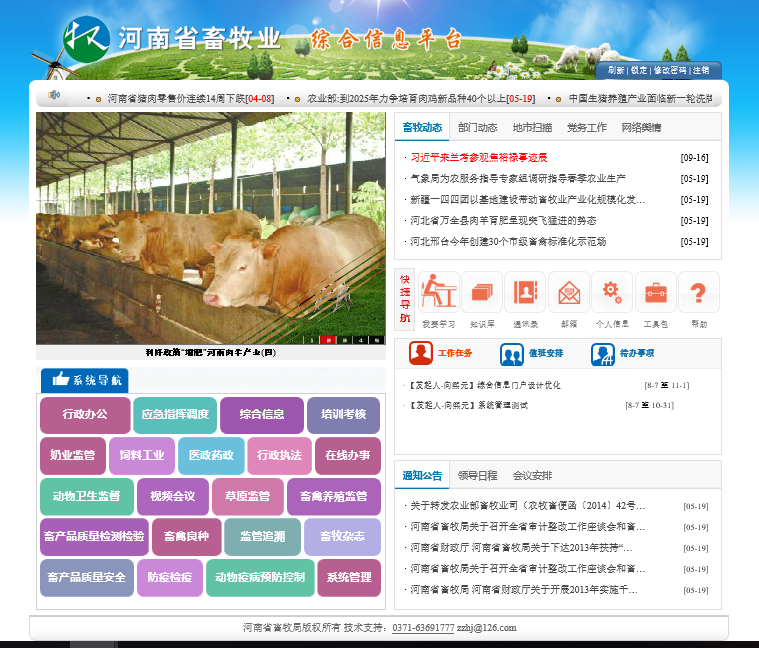The width and height of the screenshot is (759, 648).
Task: Click 锁定 in the header bar
Action: 638,70
